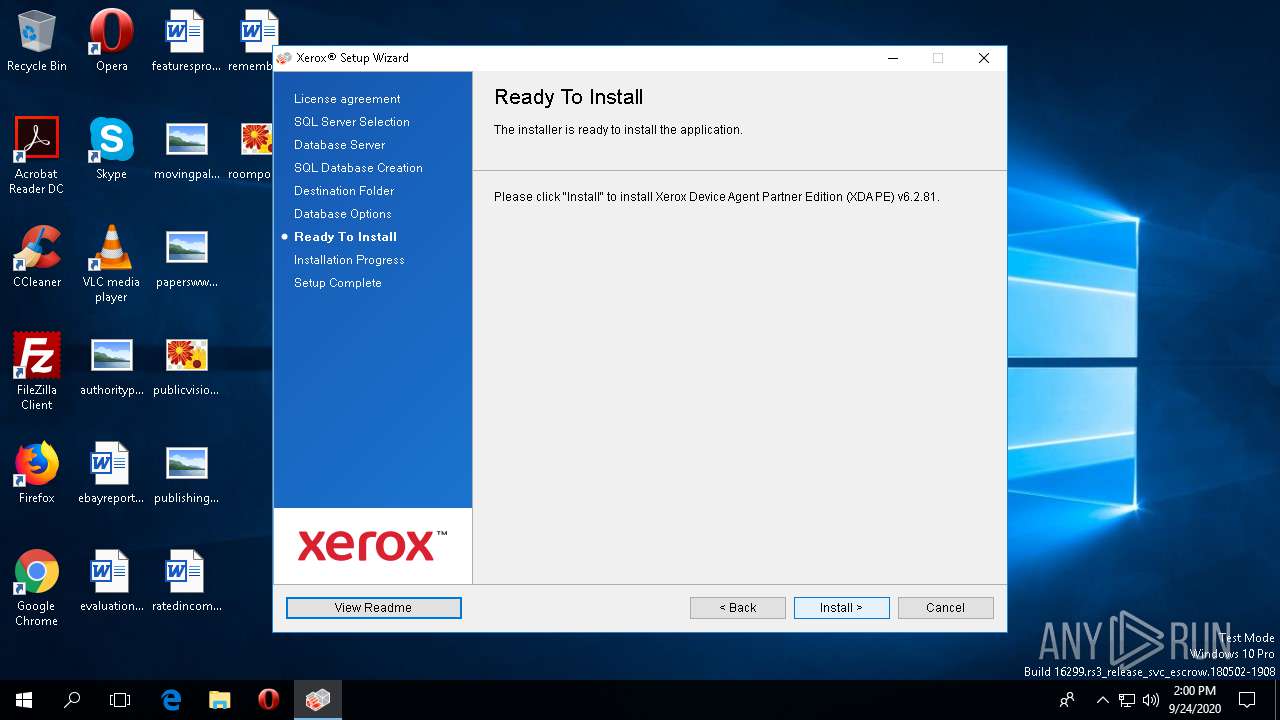Launch CCleaner desktop shortcut
The width and height of the screenshot is (1280, 720).
(x=37, y=257)
